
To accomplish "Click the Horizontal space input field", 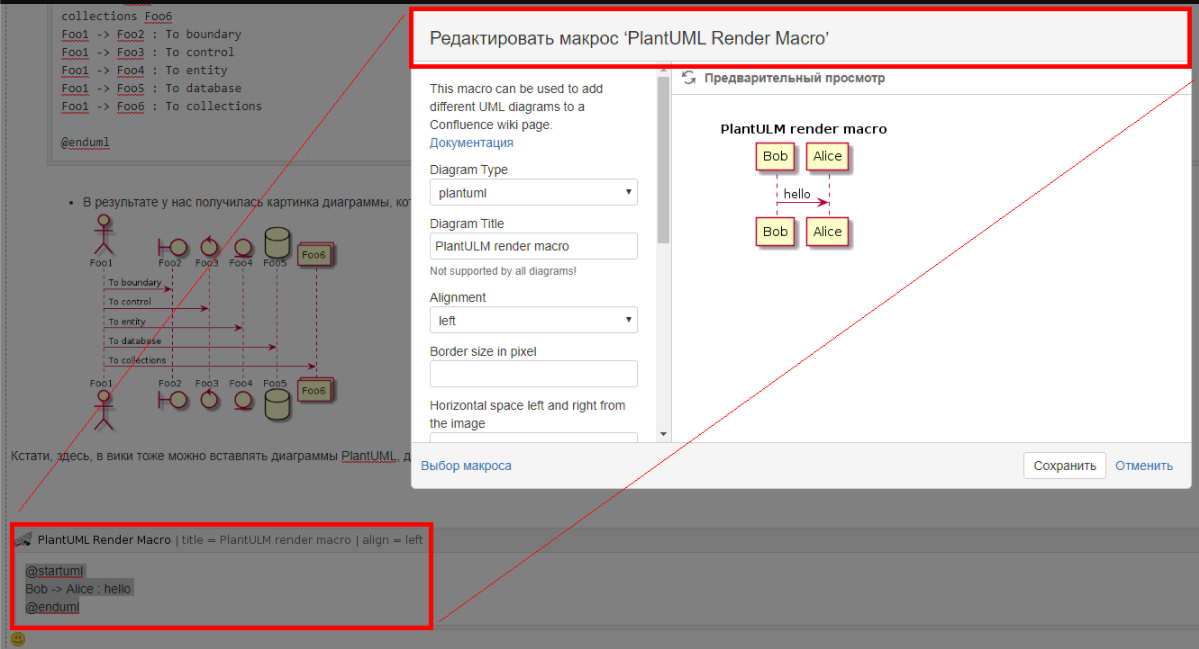I will 533,437.
